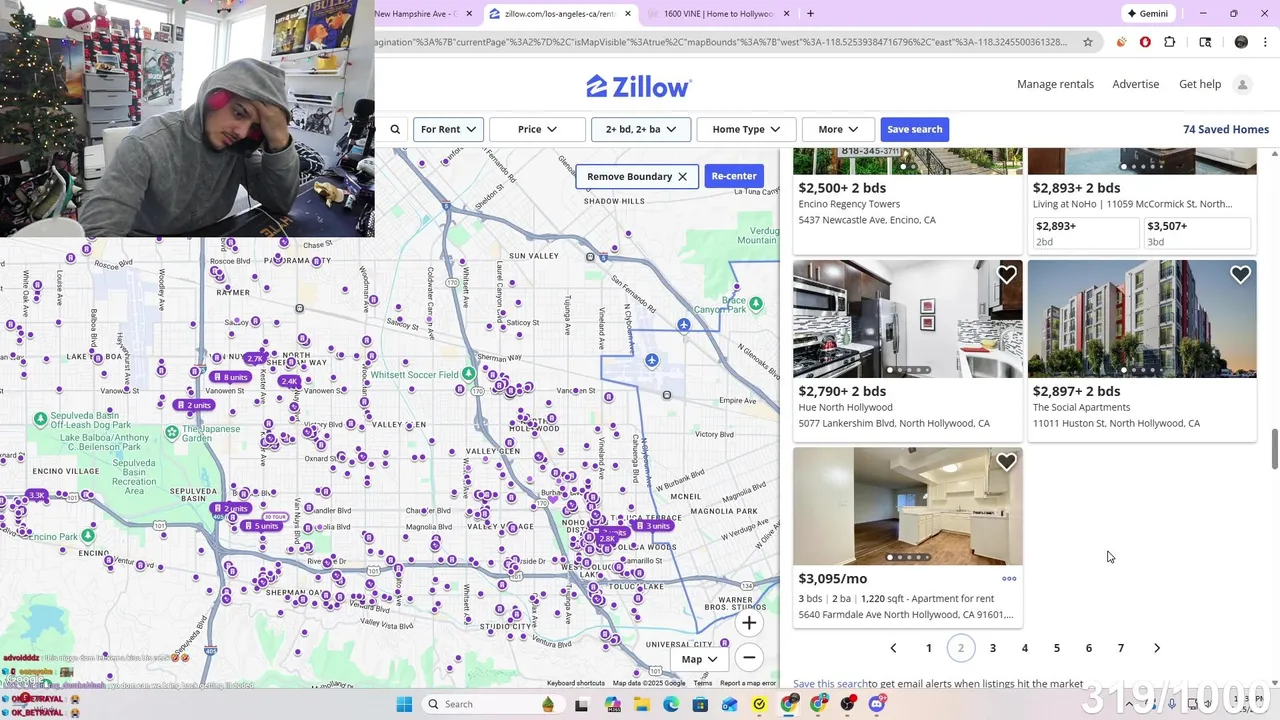Open the 2+ bd, 2+ ba filter
The height and width of the screenshot is (720, 1280).
pyautogui.click(x=640, y=129)
